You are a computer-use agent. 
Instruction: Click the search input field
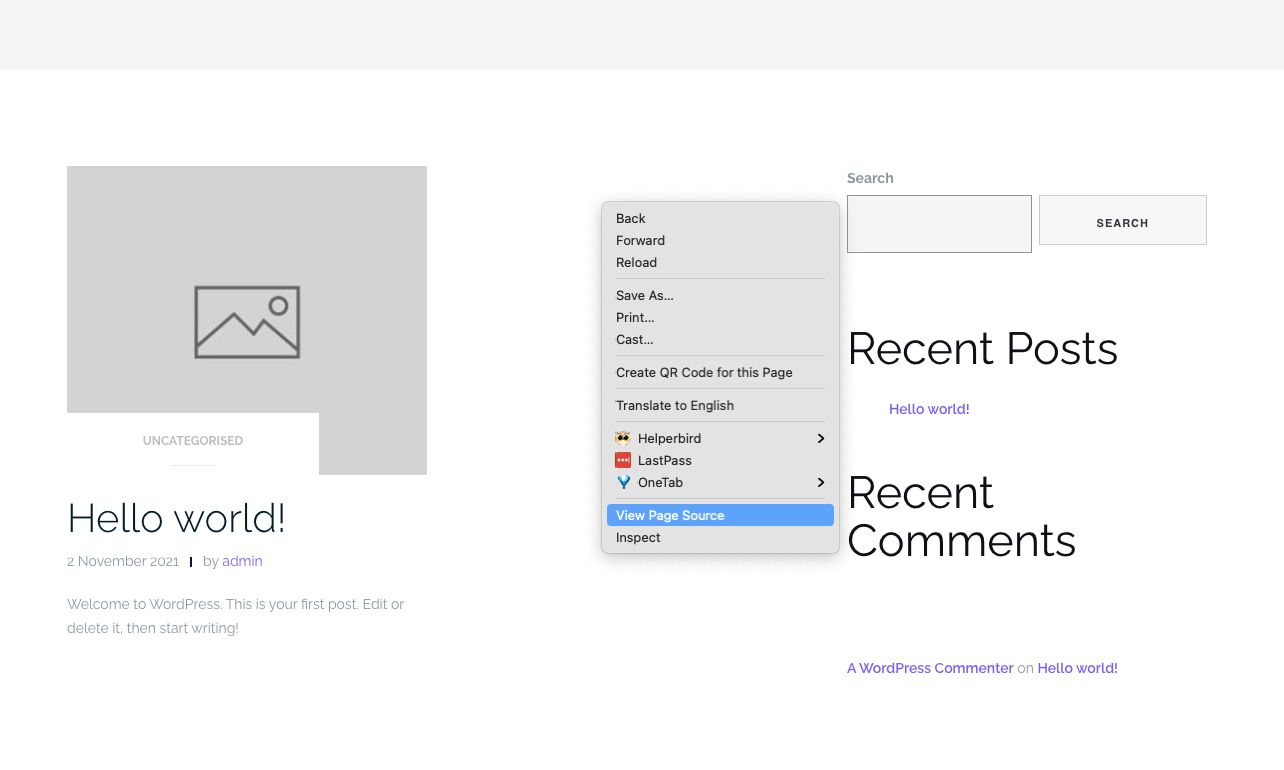tap(938, 224)
